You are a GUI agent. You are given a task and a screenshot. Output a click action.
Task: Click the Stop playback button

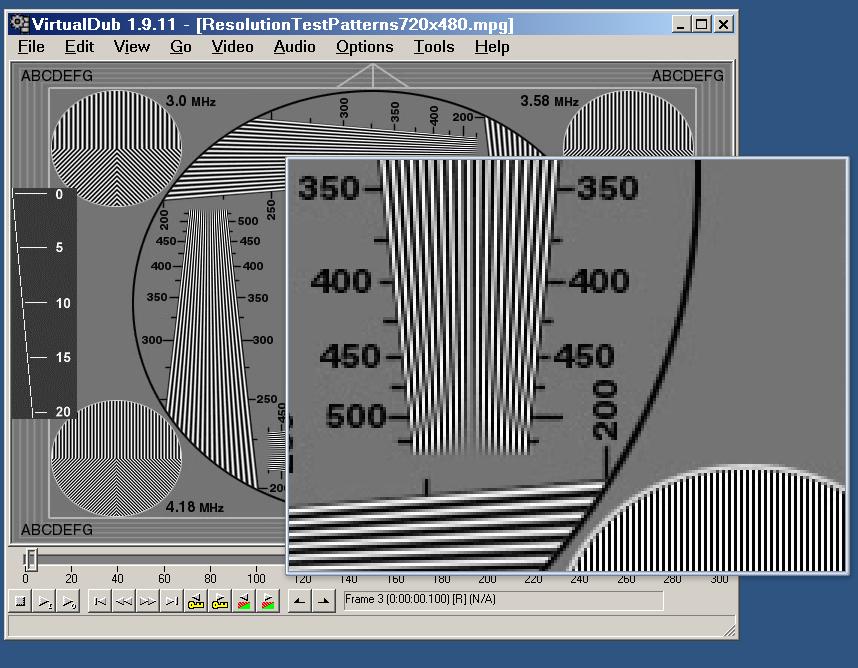[20, 601]
